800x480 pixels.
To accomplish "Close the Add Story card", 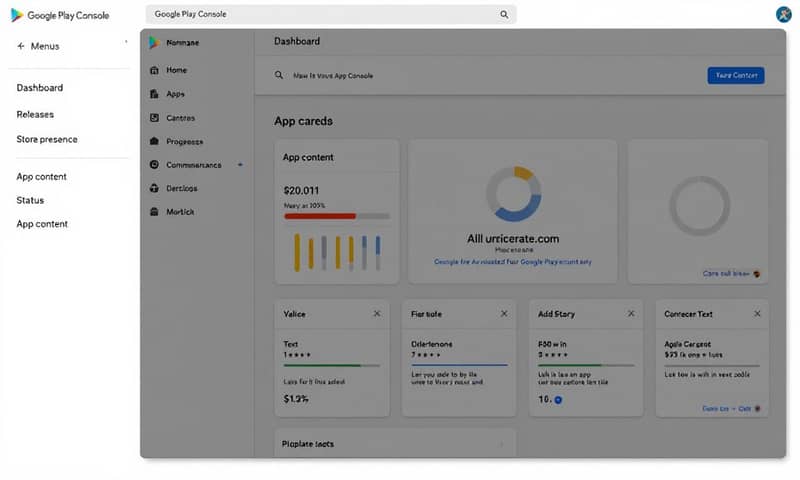I will coord(631,314).
